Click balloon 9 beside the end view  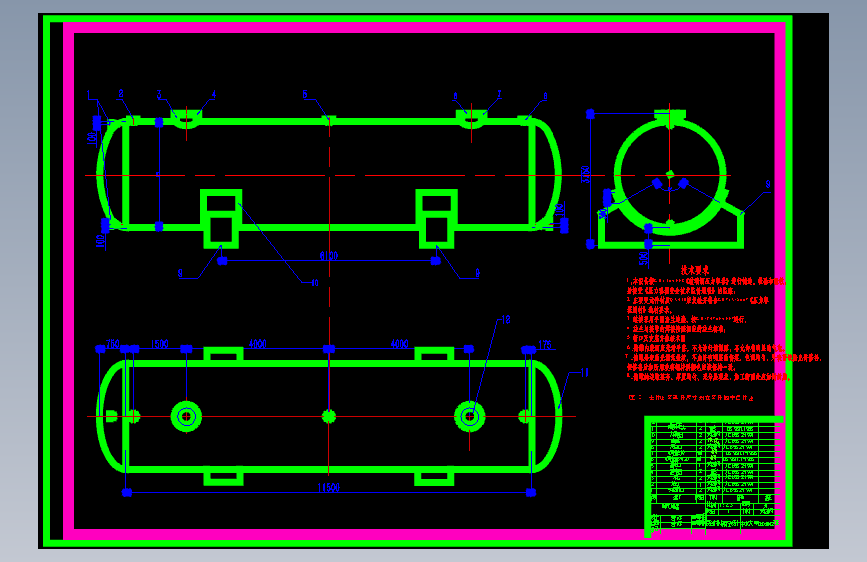767,184
